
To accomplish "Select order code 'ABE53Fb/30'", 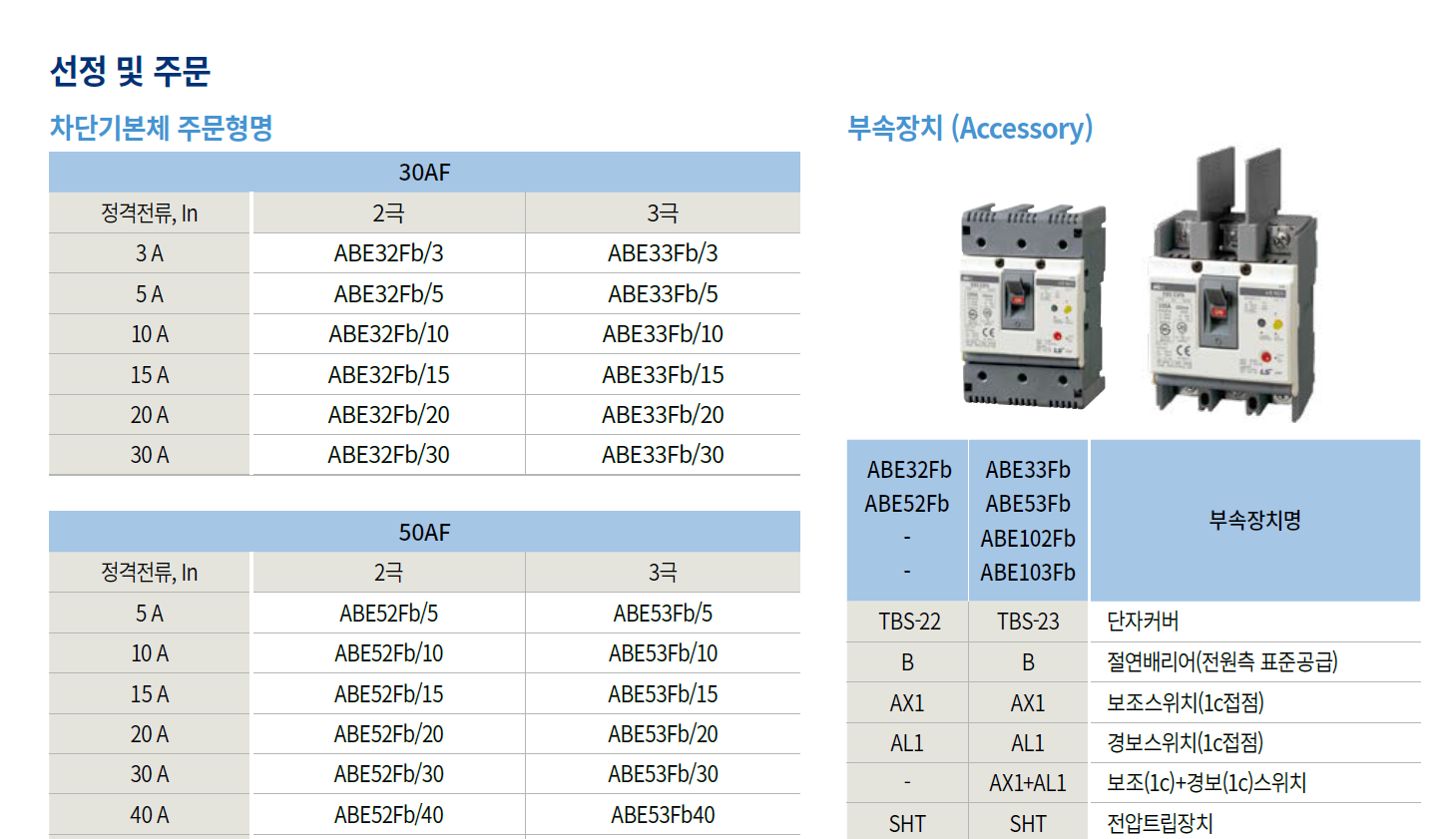I will [x=663, y=774].
